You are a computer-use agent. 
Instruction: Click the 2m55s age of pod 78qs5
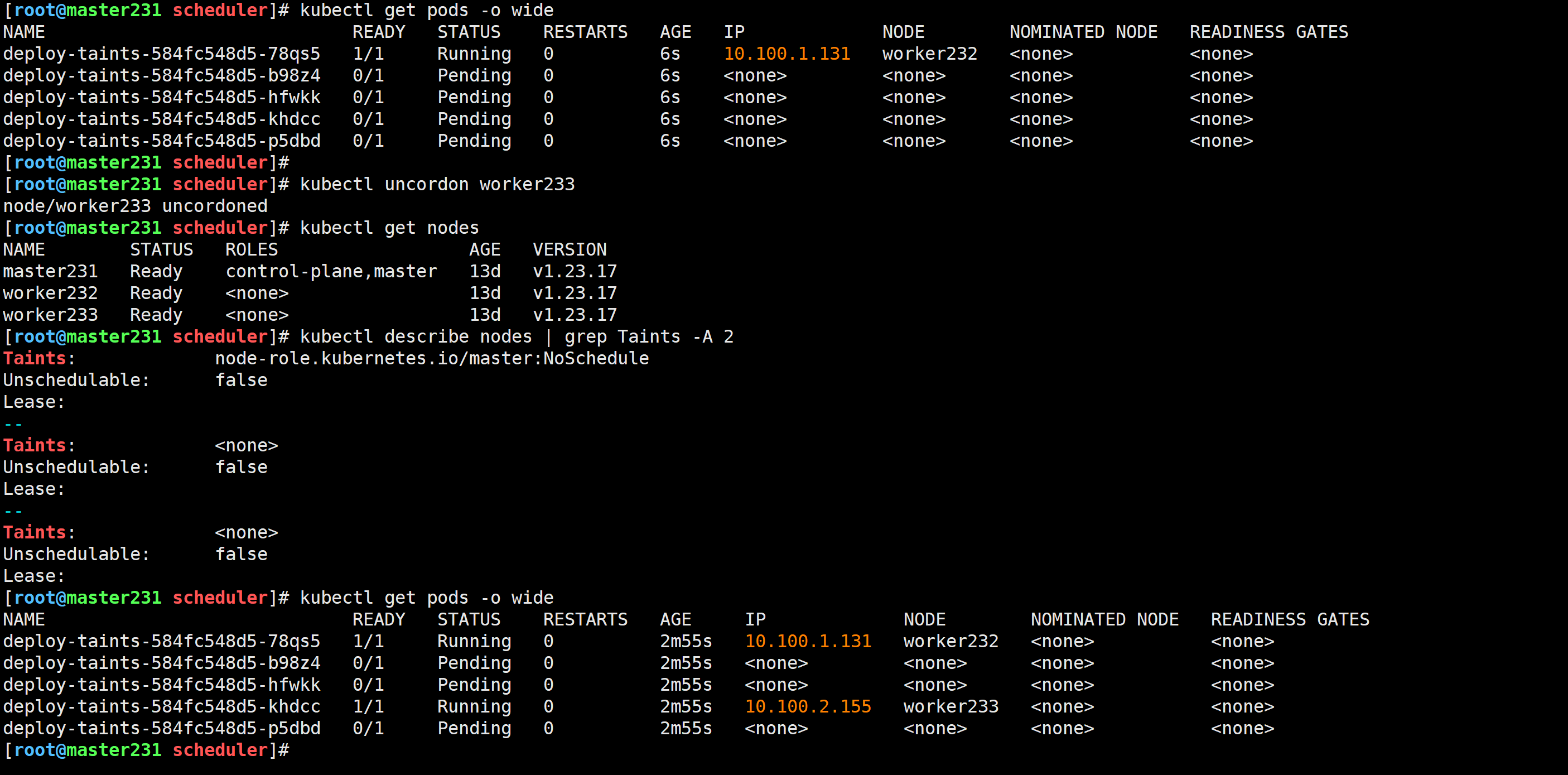tap(686, 641)
